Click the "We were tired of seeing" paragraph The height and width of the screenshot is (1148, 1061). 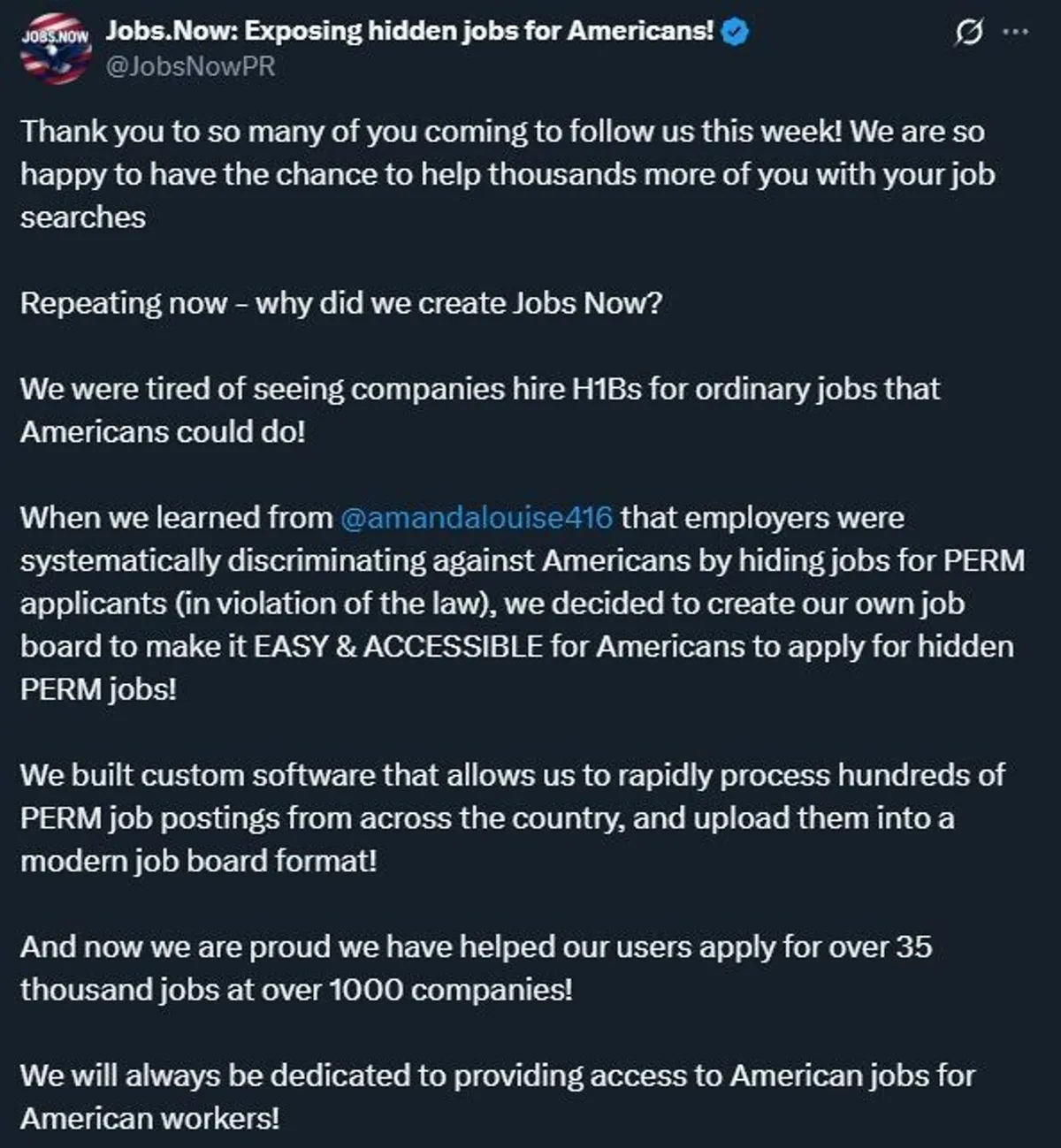click(x=479, y=410)
